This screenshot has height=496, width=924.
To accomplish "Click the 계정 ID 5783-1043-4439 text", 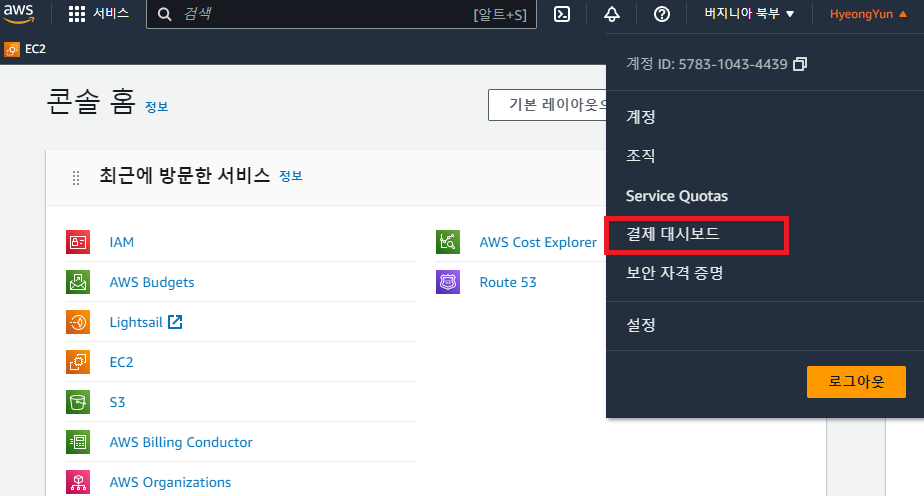I will coord(707,64).
